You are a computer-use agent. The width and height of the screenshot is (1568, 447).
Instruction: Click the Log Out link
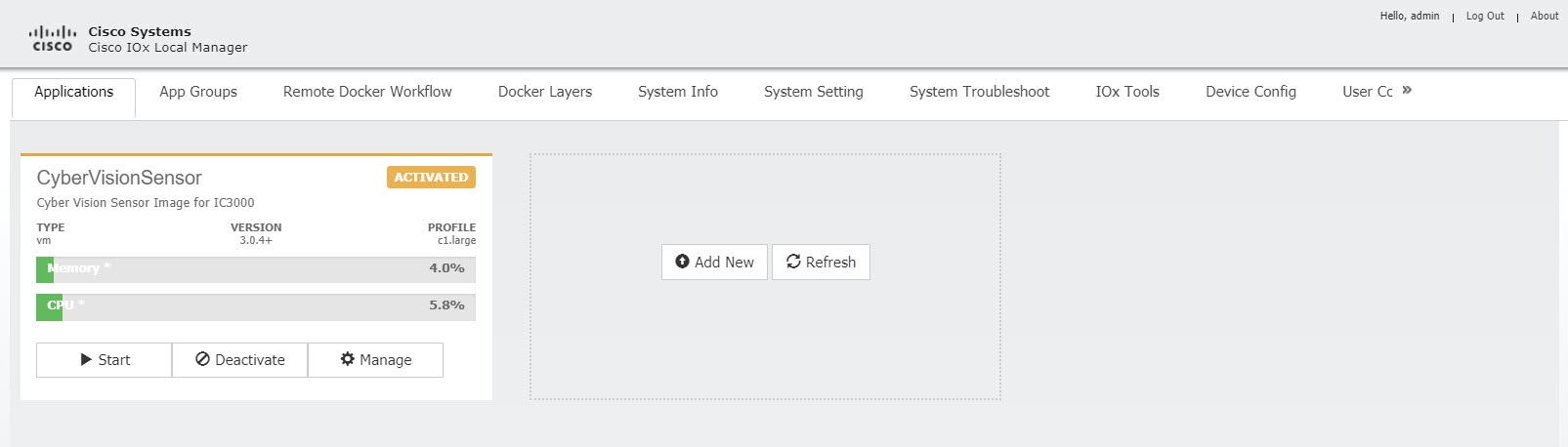pyautogui.click(x=1485, y=16)
